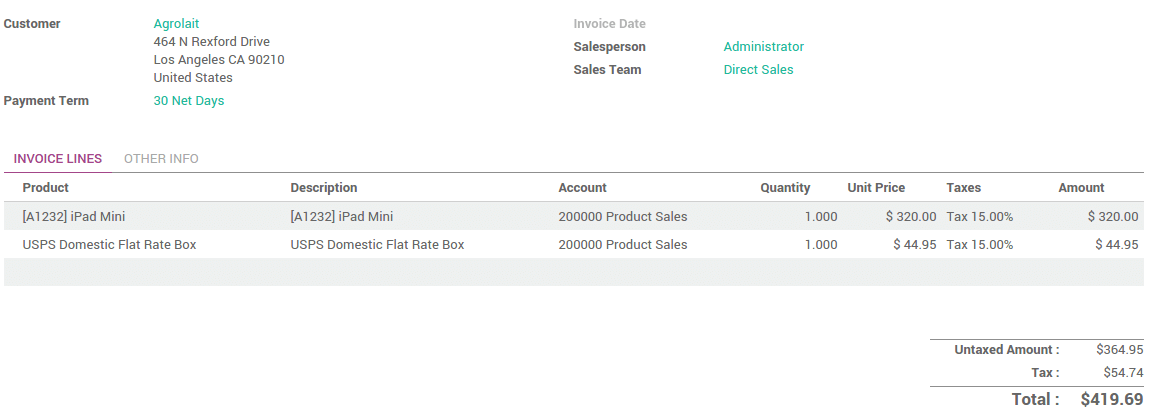Sort by the Quantity column header

click(x=785, y=188)
